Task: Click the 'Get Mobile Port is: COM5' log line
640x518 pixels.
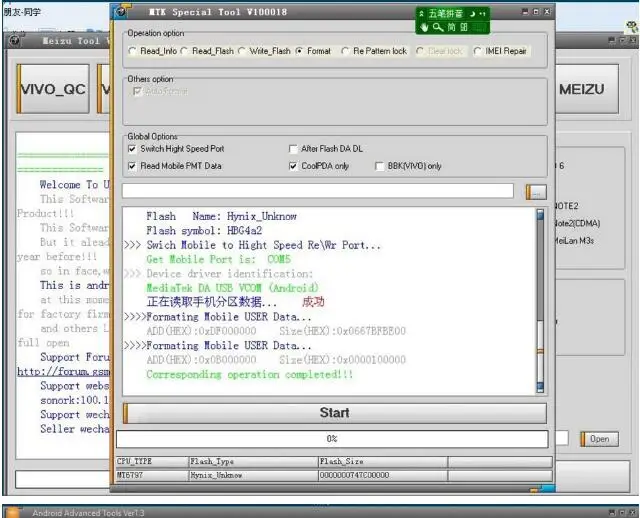Action: (x=218, y=259)
